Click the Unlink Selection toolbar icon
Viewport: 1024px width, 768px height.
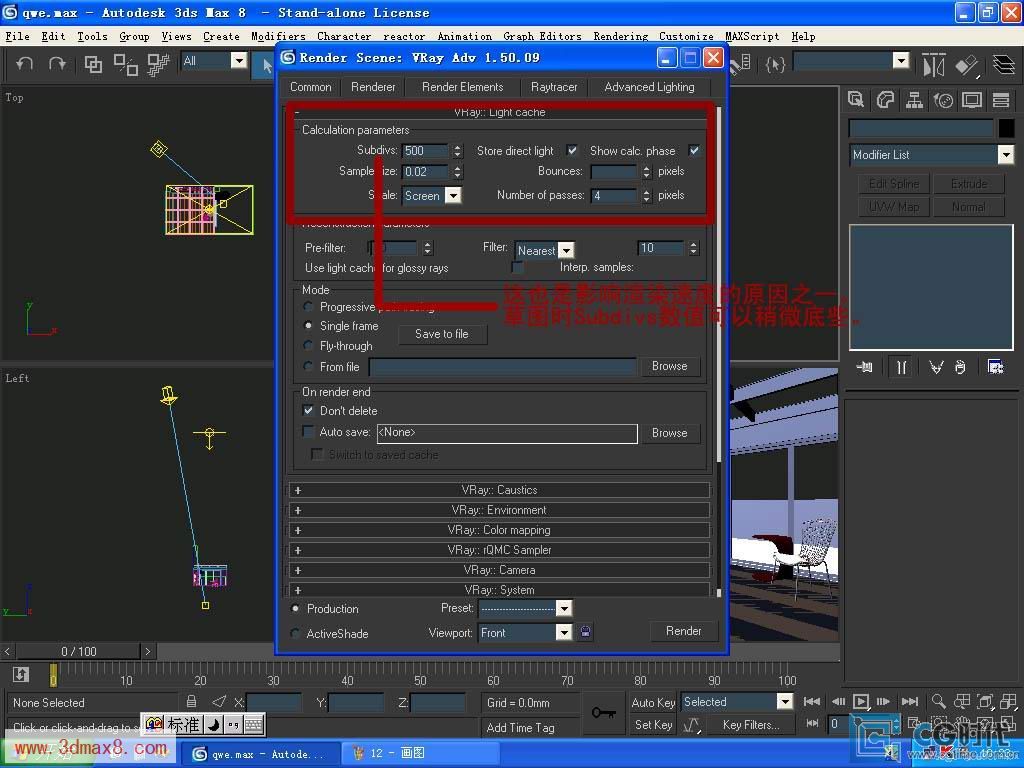tap(125, 63)
